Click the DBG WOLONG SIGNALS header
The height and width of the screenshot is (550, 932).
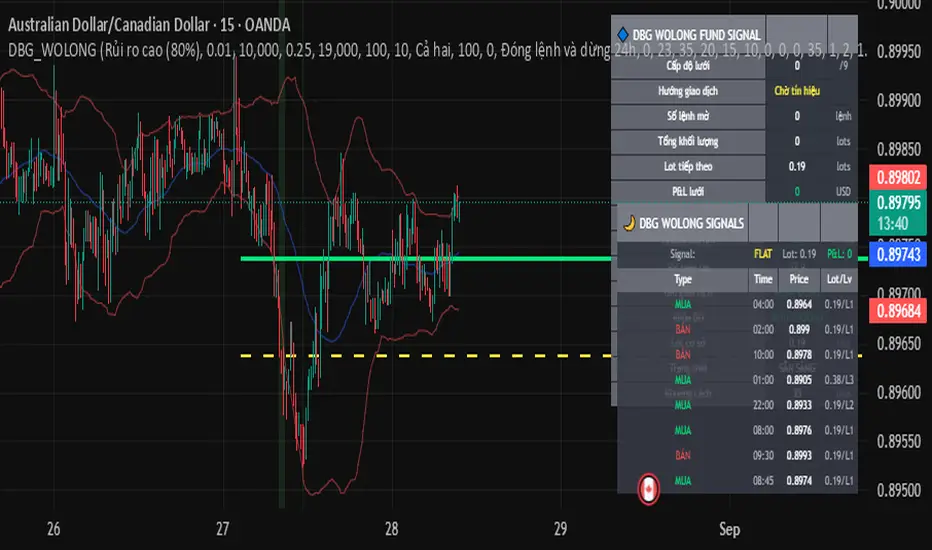point(691,224)
